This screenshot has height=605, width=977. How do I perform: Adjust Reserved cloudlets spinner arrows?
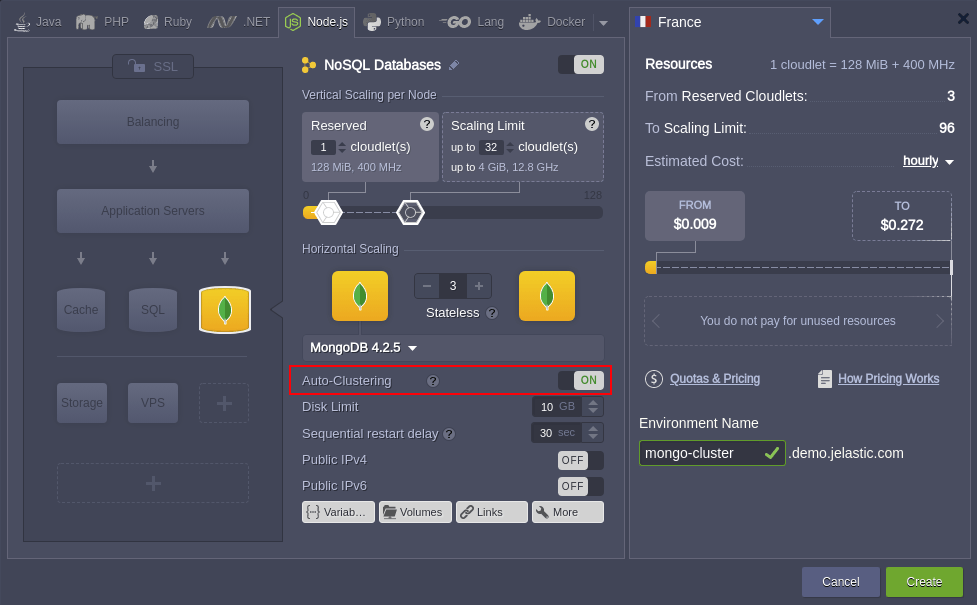click(x=341, y=148)
